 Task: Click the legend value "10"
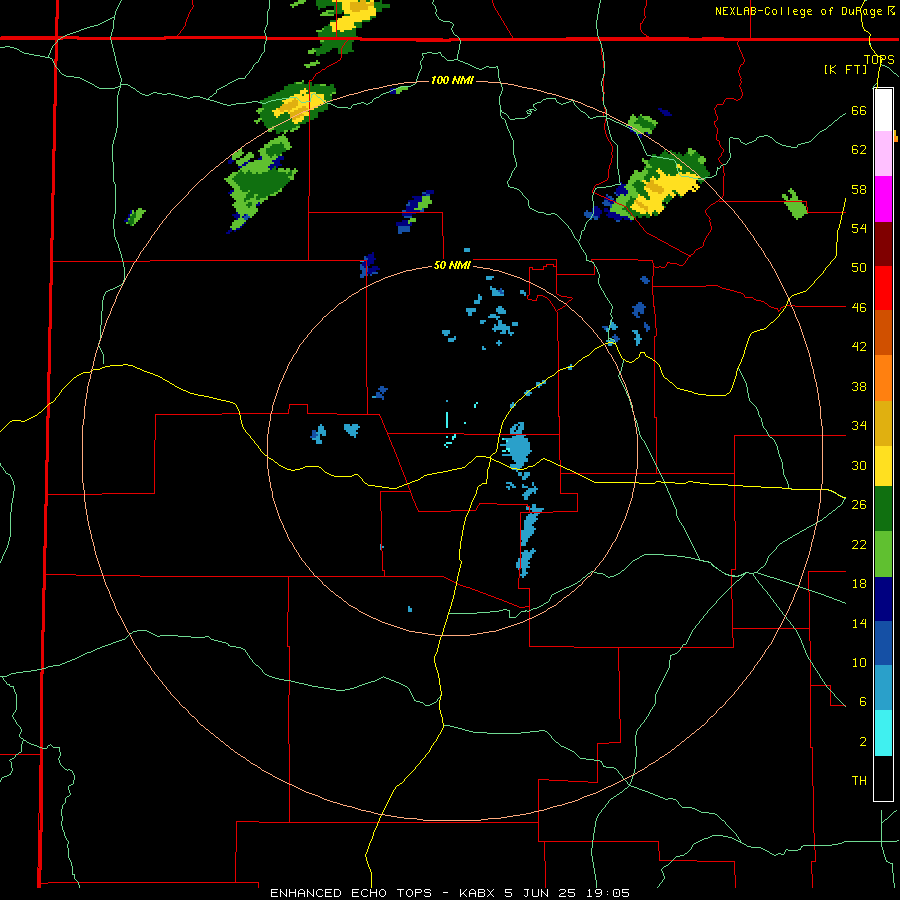point(859,662)
